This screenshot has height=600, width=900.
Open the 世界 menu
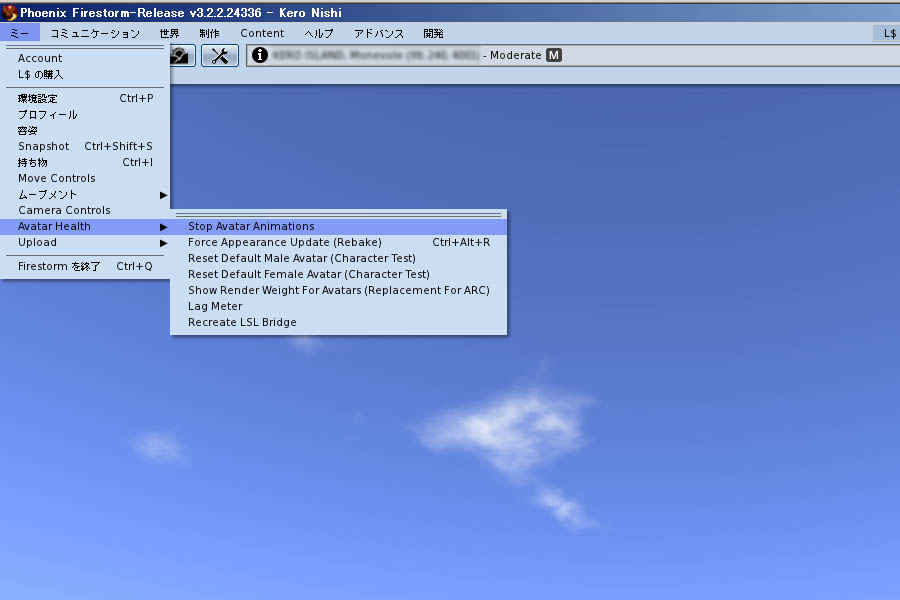tap(169, 33)
